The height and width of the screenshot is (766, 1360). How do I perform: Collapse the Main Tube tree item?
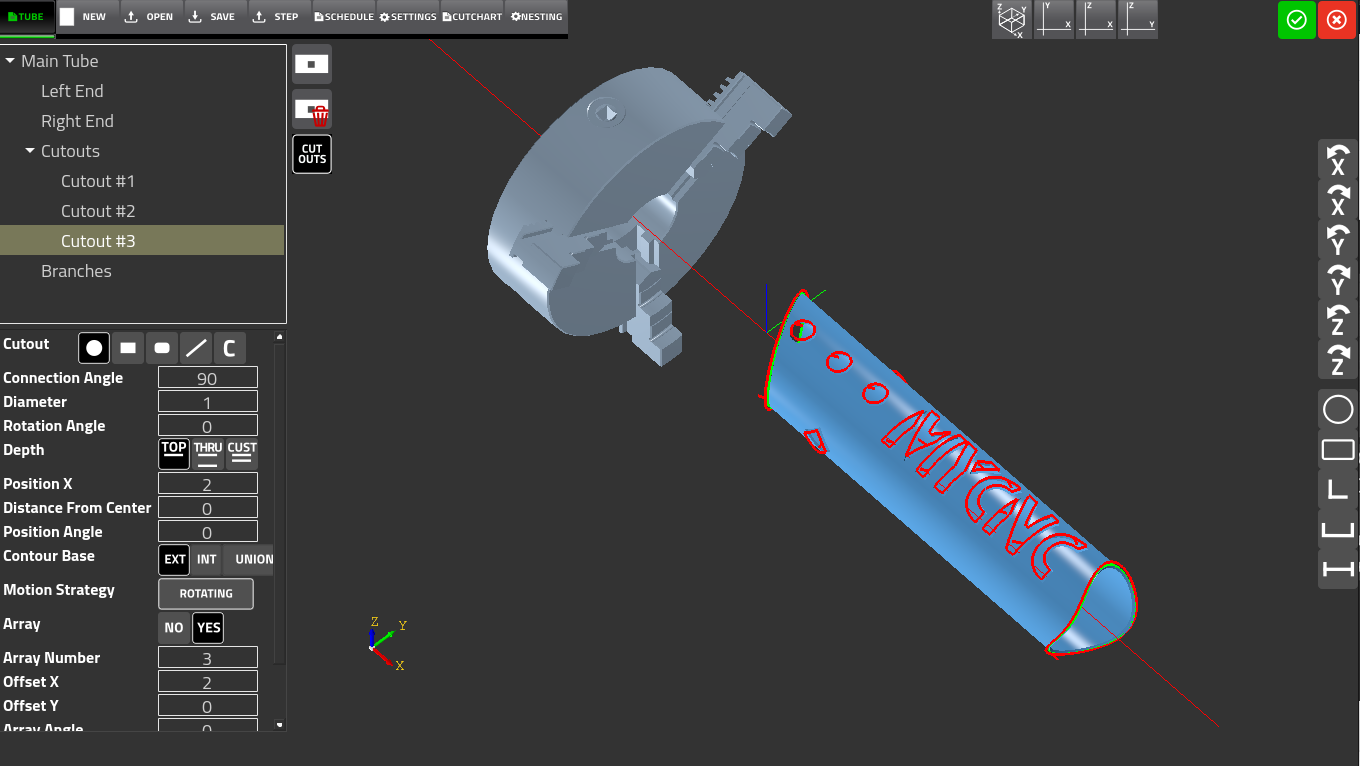coord(12,60)
